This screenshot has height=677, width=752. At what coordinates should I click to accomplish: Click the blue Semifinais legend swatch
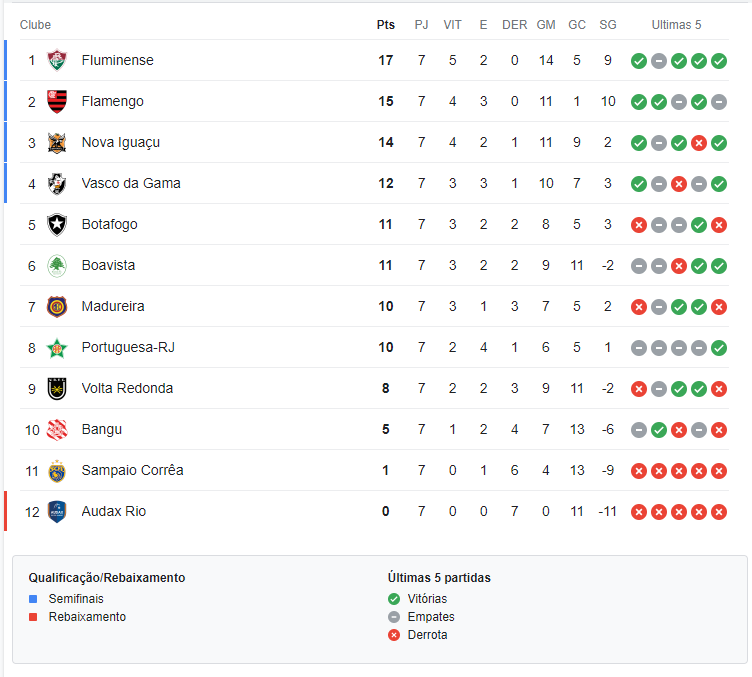[x=33, y=599]
